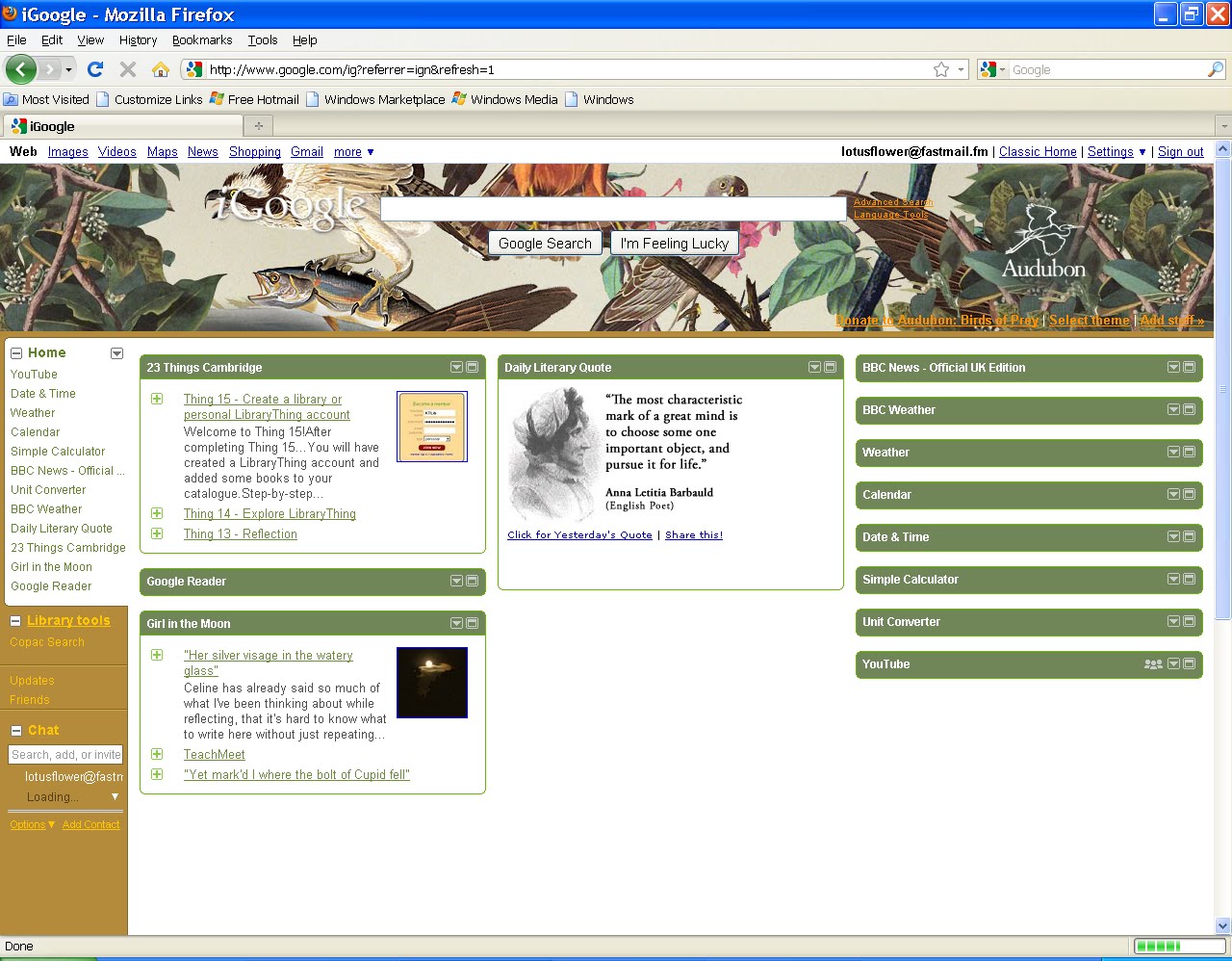Screen dimensions: 1232x961
Task: Maximize the YouTube gadget
Action: tap(1190, 663)
